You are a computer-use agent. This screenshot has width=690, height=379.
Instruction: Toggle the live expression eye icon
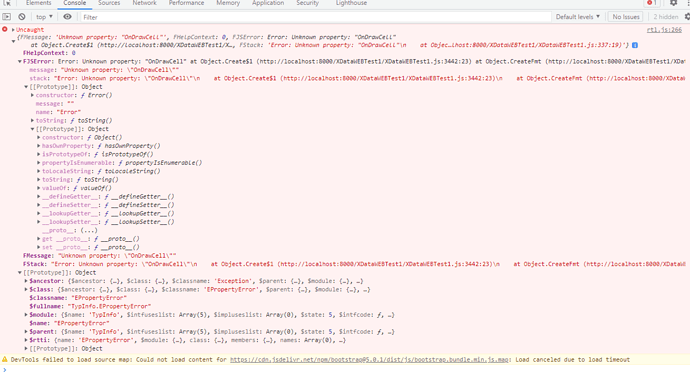tap(67, 17)
